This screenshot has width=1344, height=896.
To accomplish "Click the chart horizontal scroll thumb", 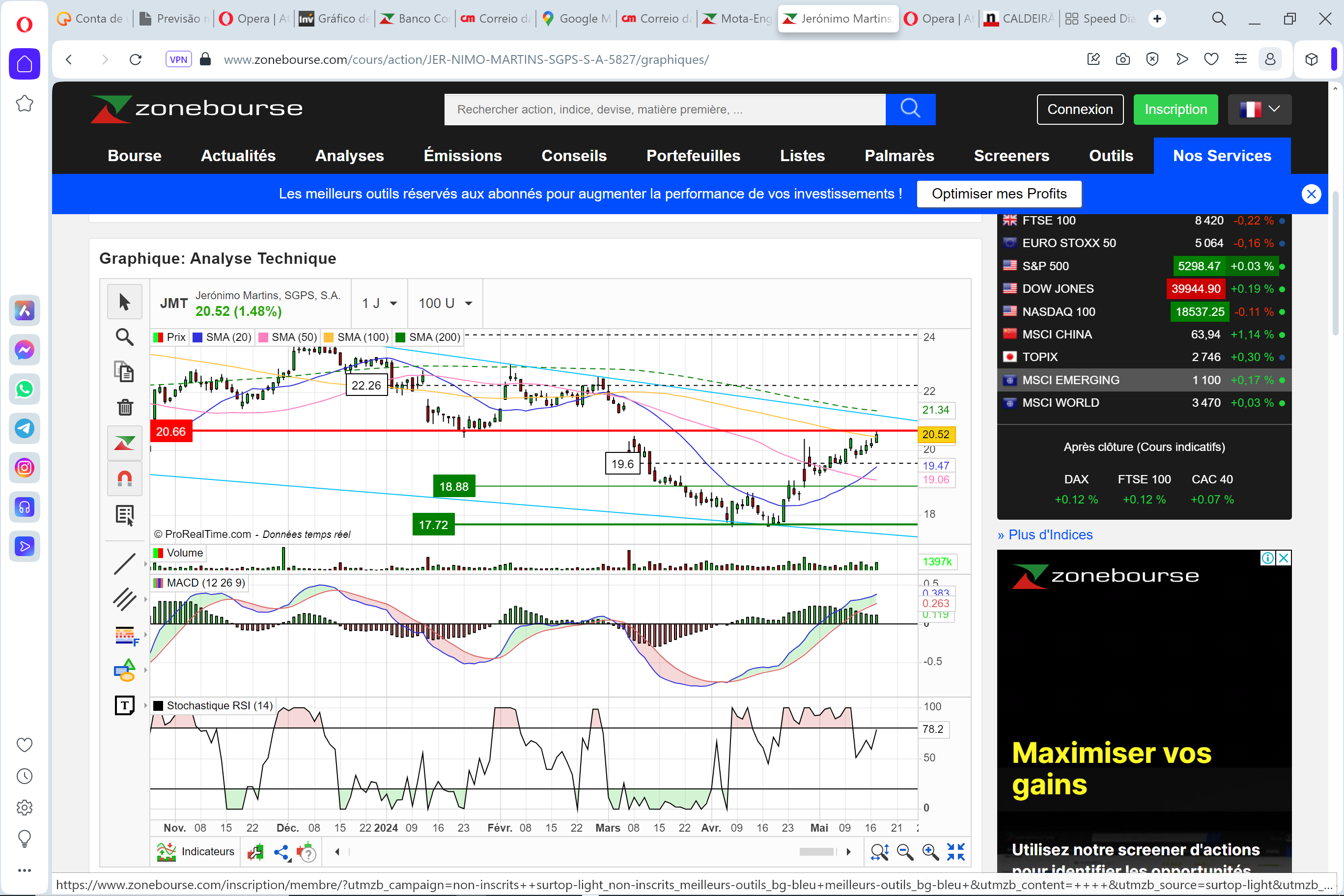I will (816, 852).
